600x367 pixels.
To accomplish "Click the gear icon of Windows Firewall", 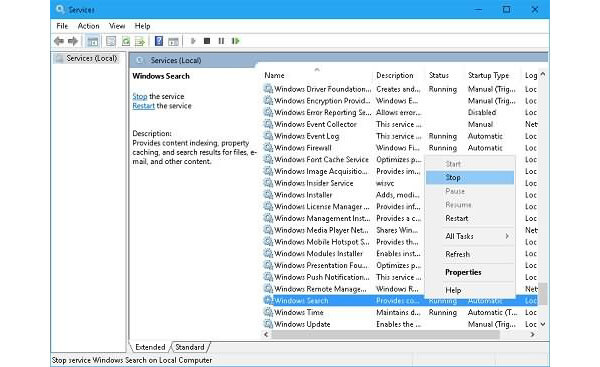I will [x=268, y=148].
